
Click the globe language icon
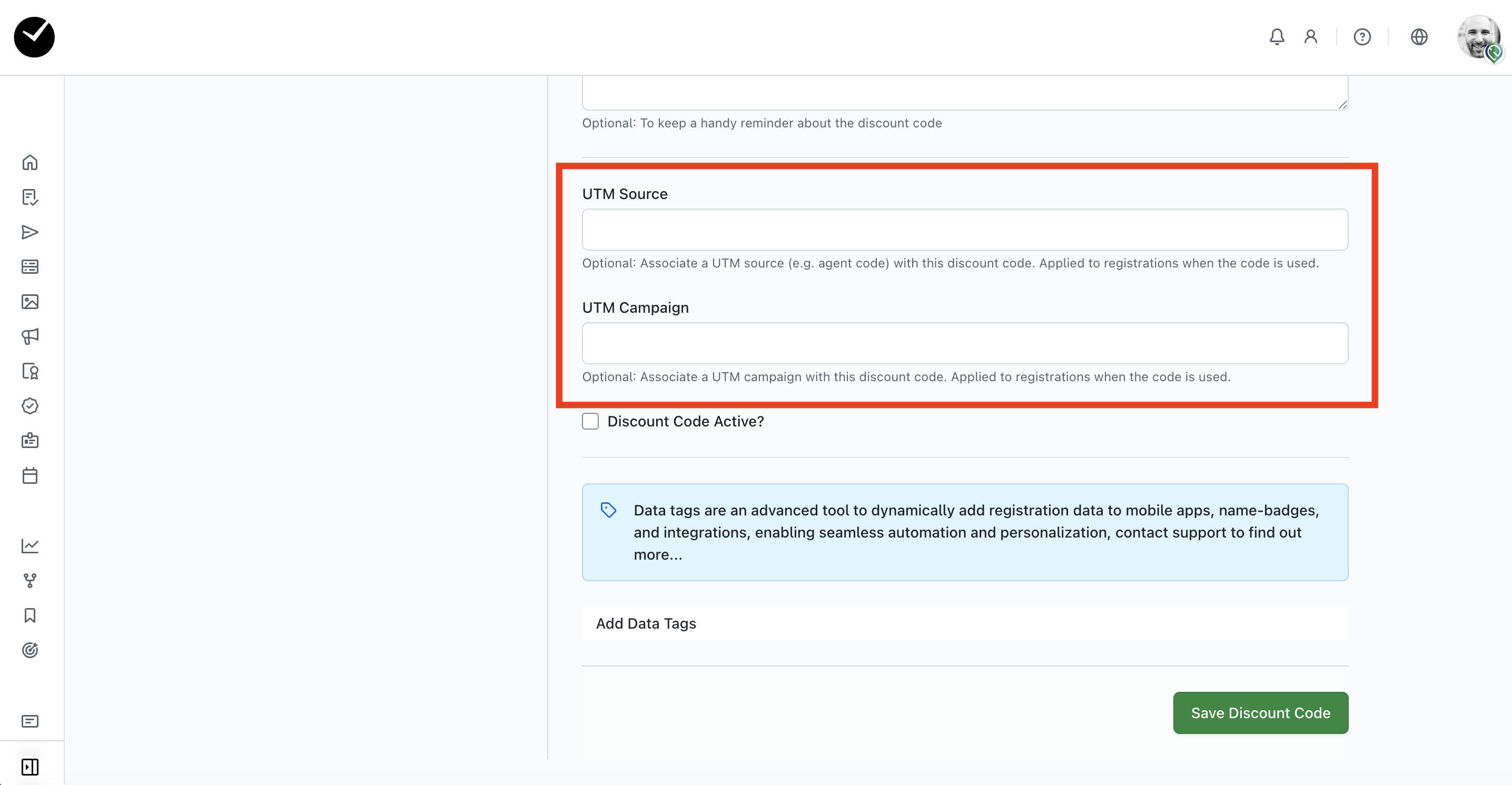click(1419, 37)
